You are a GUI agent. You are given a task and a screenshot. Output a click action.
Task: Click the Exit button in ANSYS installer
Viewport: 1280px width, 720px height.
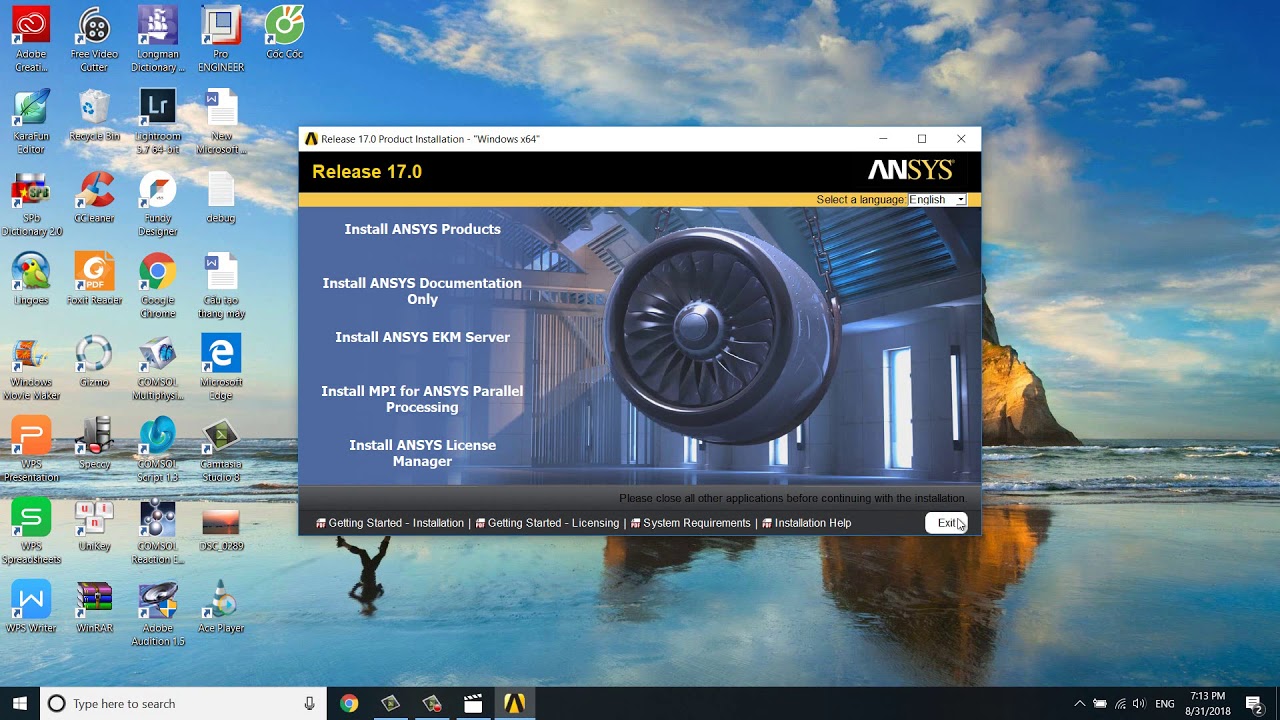tap(947, 523)
